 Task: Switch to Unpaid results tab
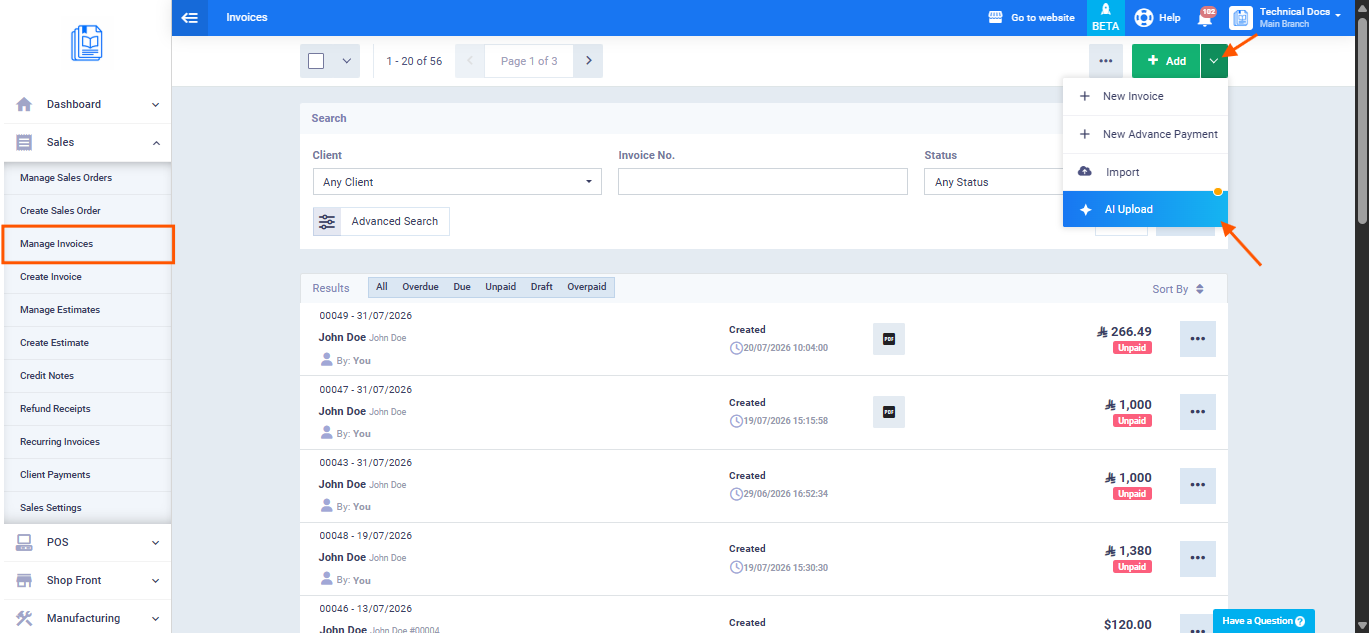[x=501, y=287]
